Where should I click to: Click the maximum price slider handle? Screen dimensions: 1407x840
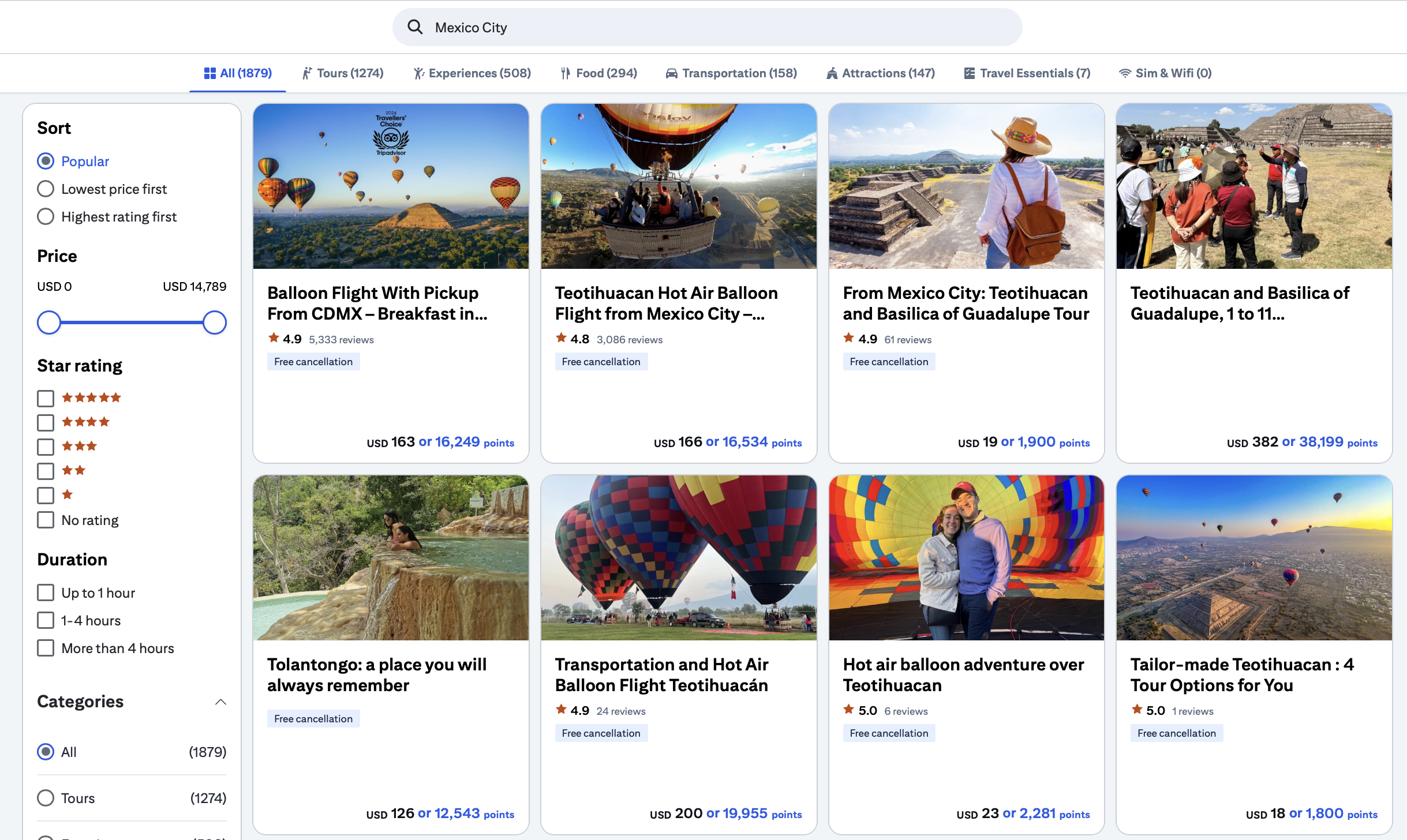pyautogui.click(x=215, y=322)
